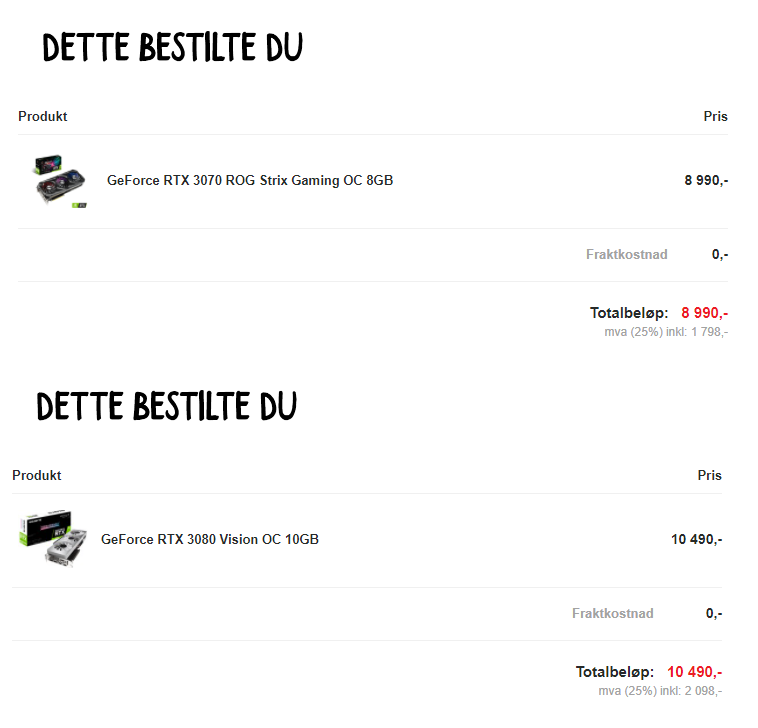Click the first DETTE BESTILTE DU heading
This screenshot has height=728, width=758.
(173, 47)
